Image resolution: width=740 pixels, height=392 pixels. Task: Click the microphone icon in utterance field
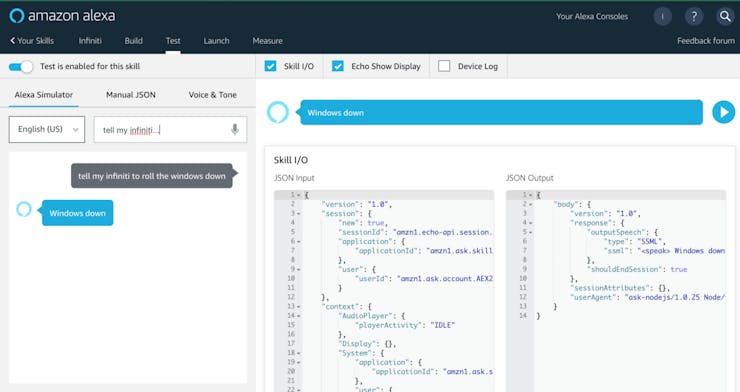point(235,129)
